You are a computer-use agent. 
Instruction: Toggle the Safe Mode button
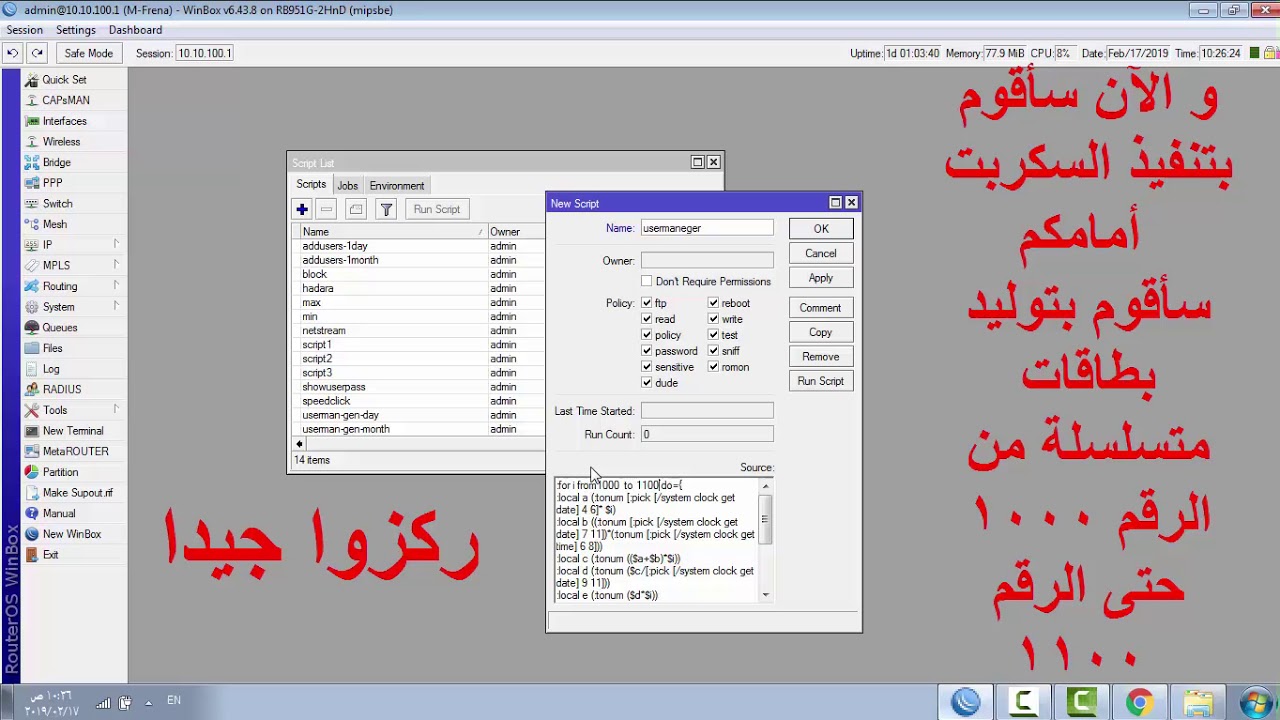pos(89,53)
